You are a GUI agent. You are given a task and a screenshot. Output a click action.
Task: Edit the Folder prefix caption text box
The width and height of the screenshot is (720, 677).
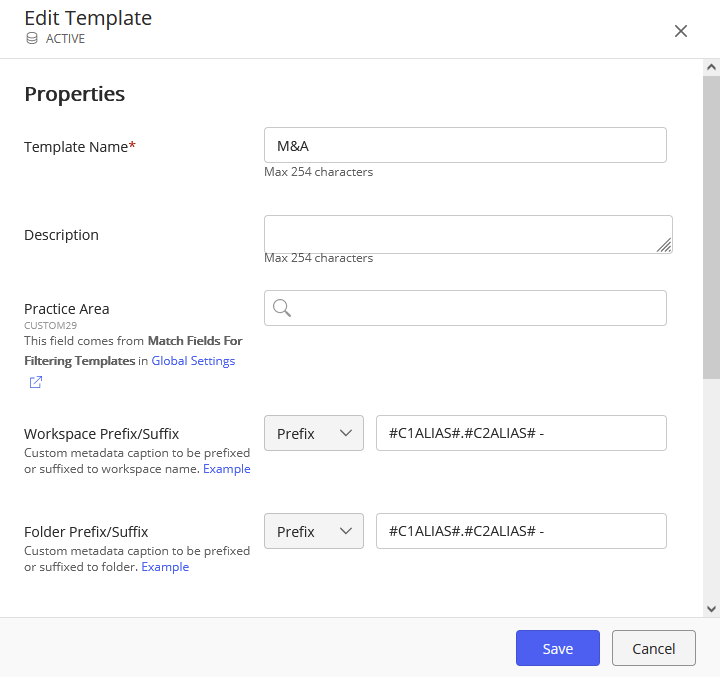click(x=520, y=531)
